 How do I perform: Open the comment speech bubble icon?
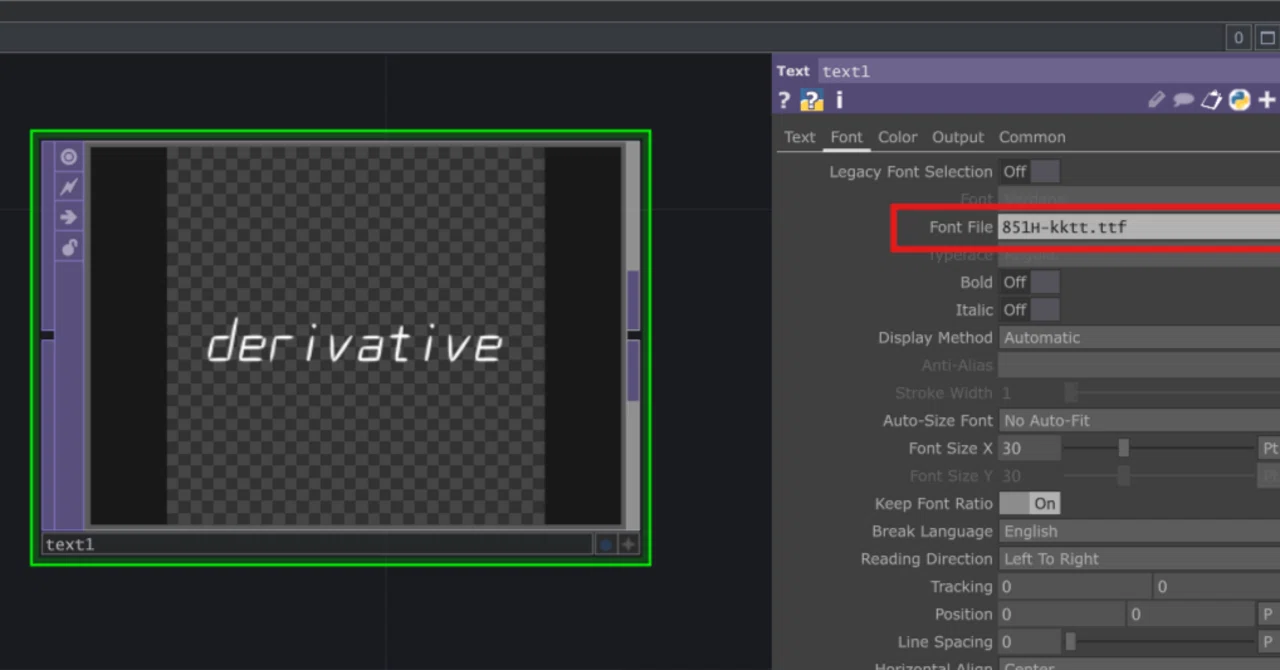[1183, 100]
